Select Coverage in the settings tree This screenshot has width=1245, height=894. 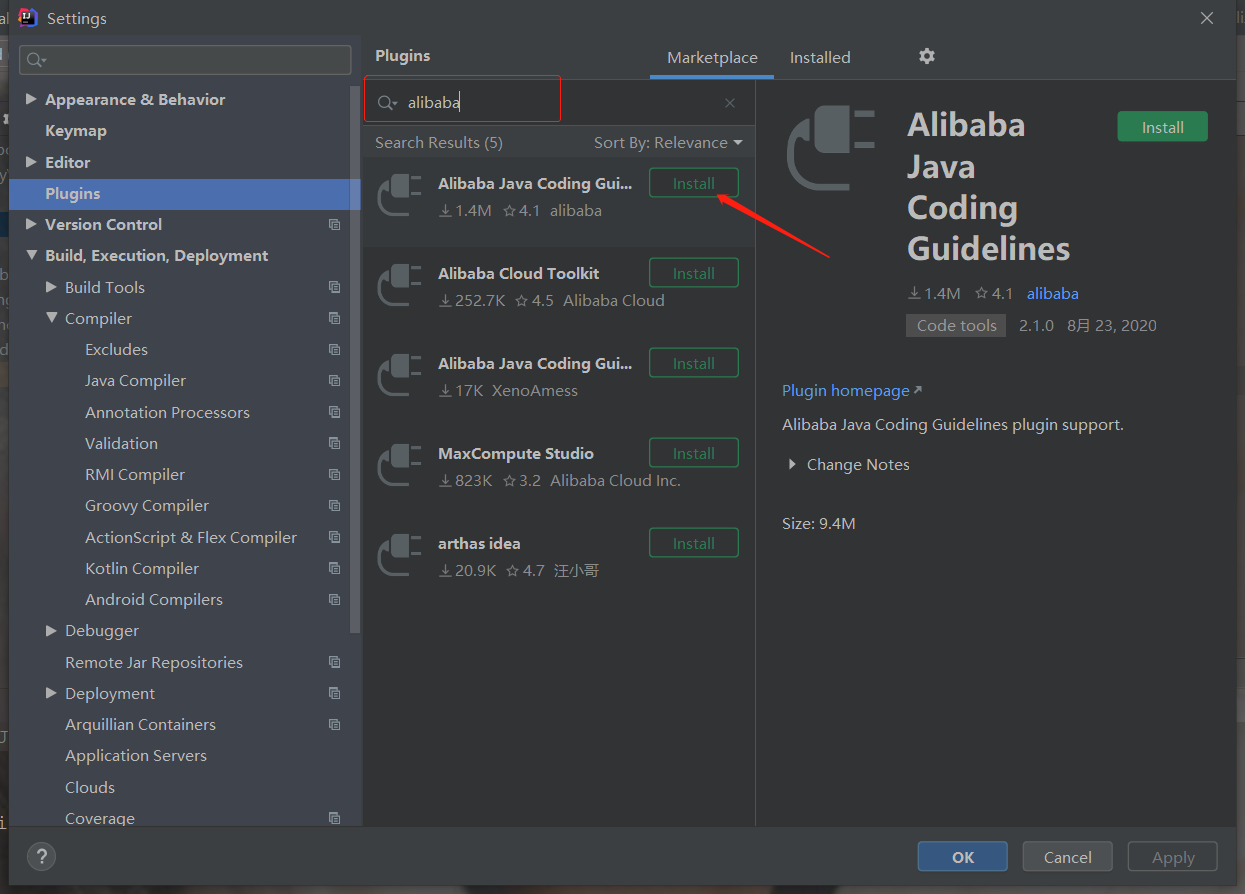click(100, 818)
